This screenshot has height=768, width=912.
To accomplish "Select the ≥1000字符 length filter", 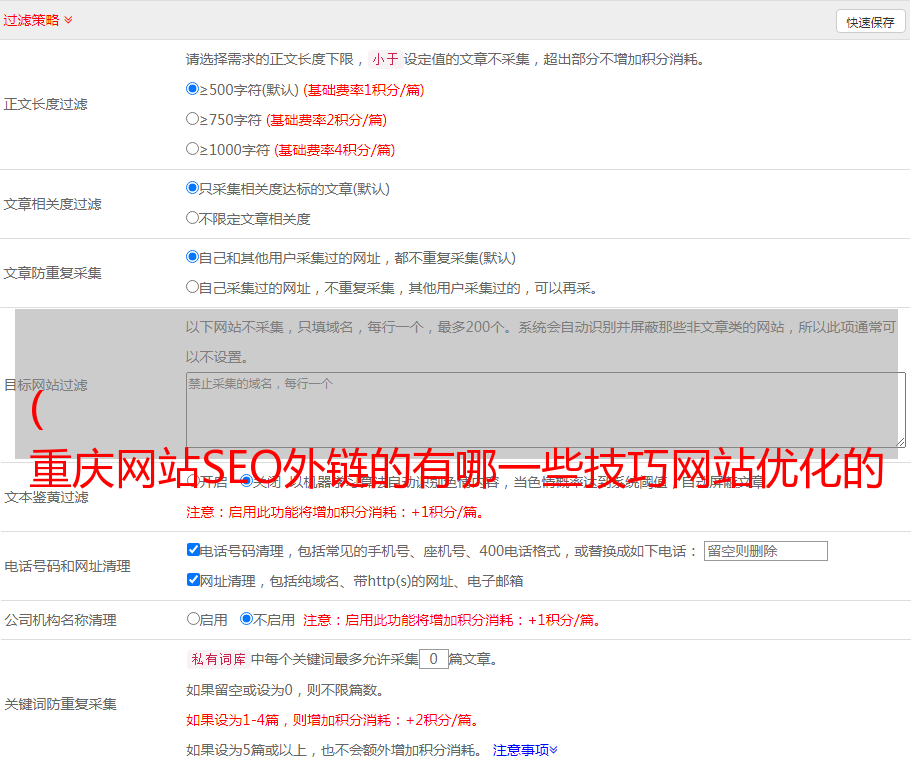I will click(x=193, y=149).
